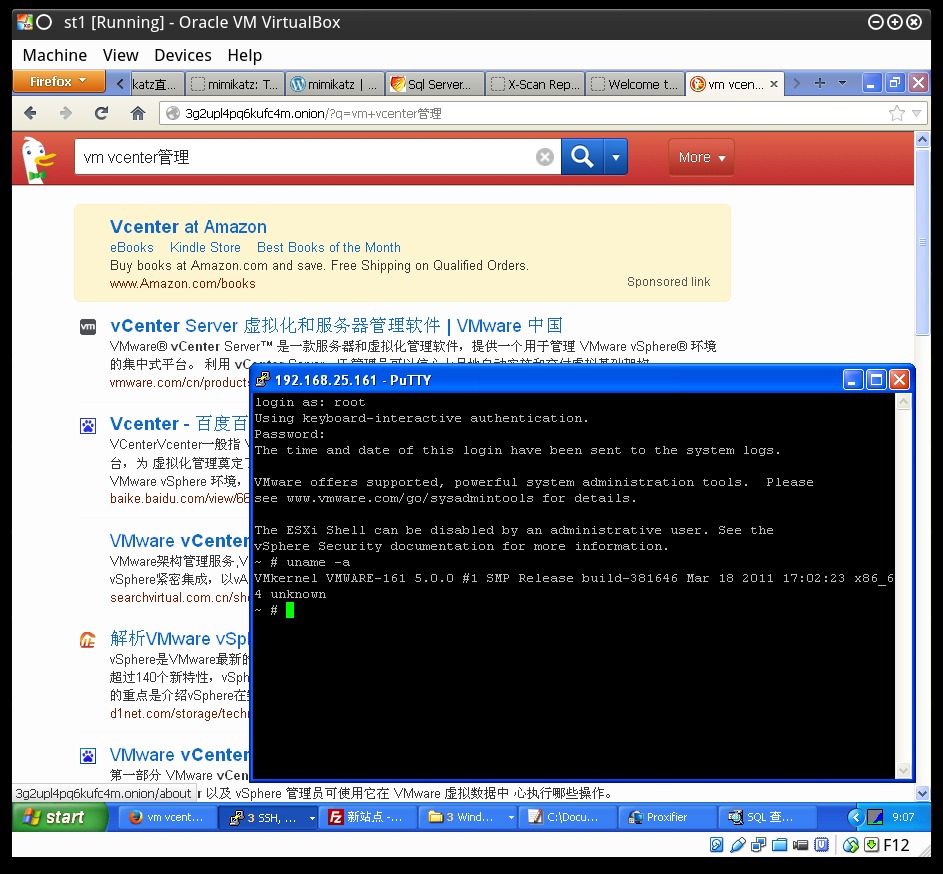This screenshot has height=874, width=943.
Task: Click the system tray monitor icon
Action: click(x=874, y=817)
